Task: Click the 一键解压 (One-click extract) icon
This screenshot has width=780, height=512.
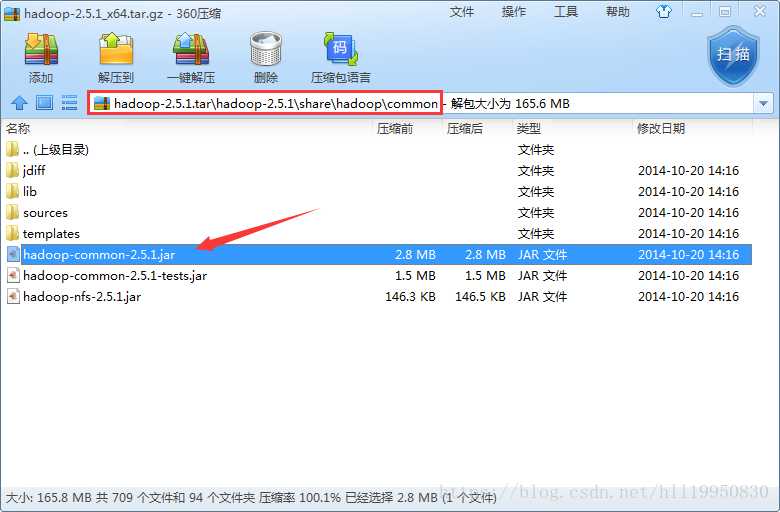Action: [191, 50]
